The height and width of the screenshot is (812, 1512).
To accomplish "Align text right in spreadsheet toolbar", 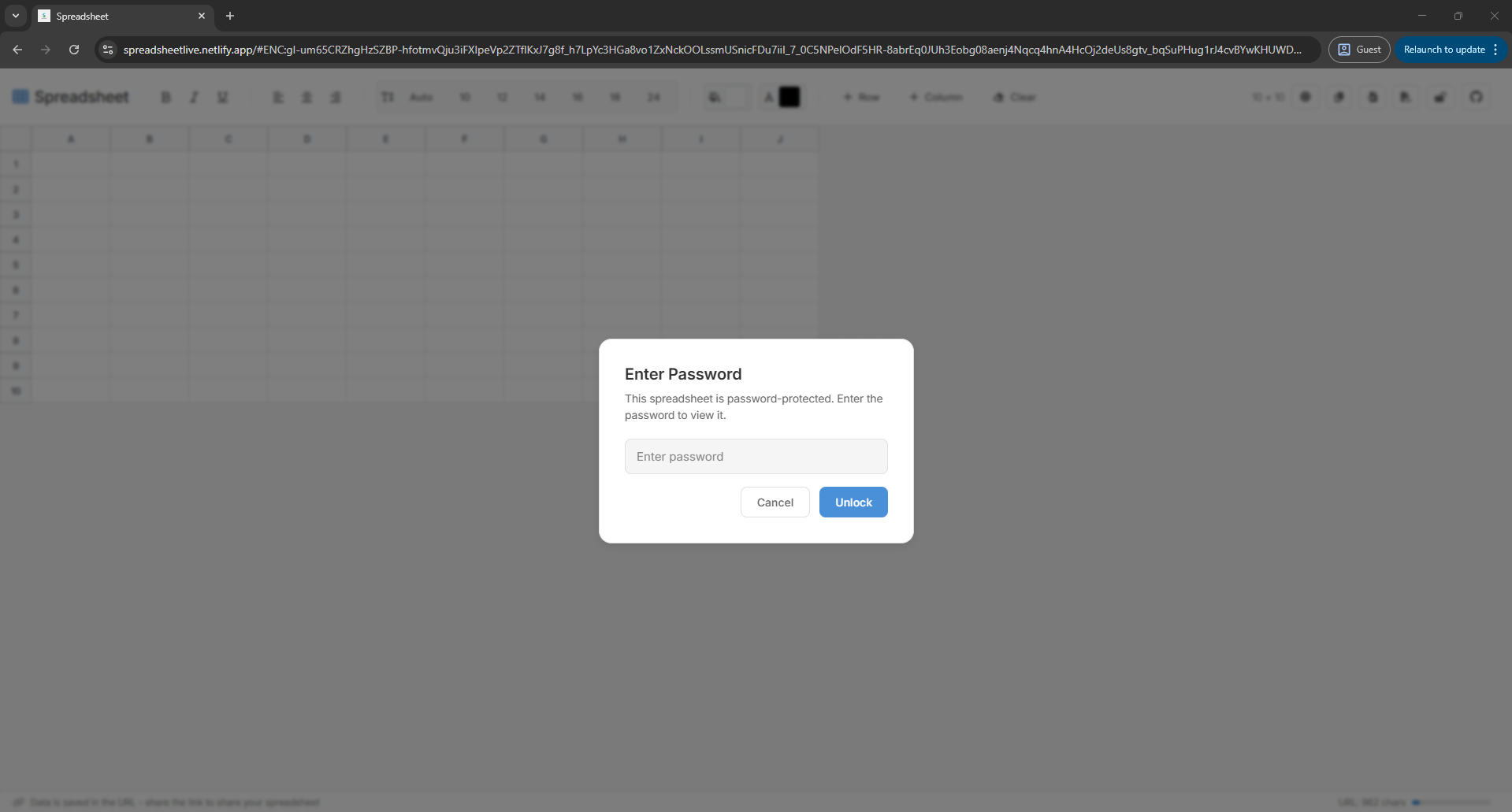I will click(x=335, y=97).
